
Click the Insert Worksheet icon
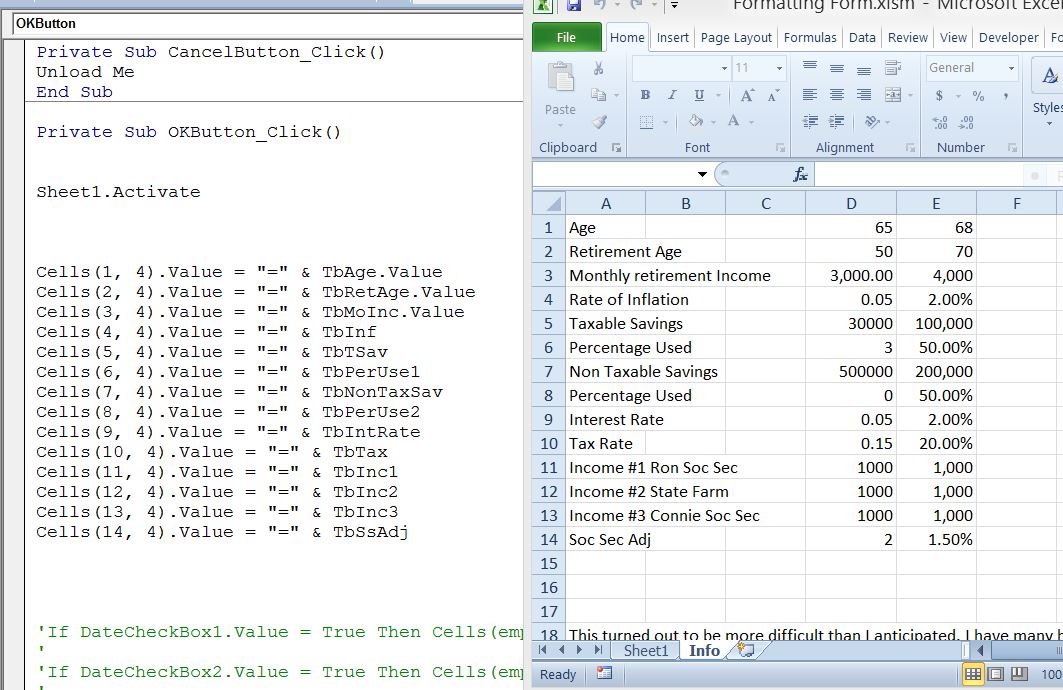coord(744,650)
